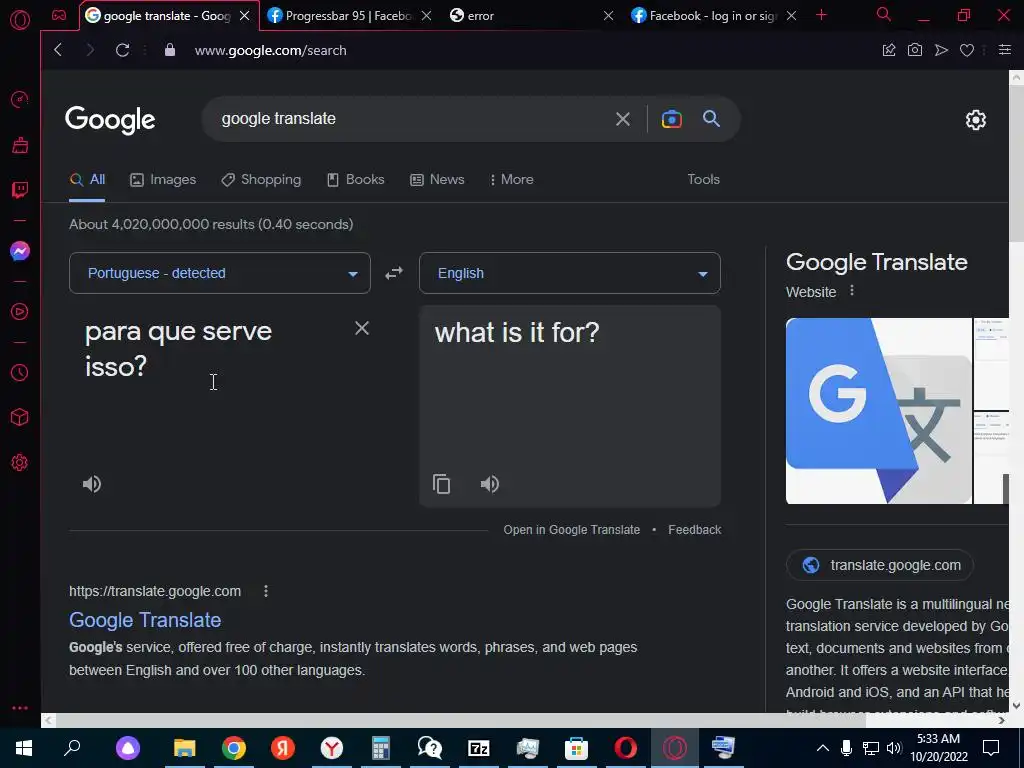Clear the Google search box
1024x768 pixels.
coord(622,119)
